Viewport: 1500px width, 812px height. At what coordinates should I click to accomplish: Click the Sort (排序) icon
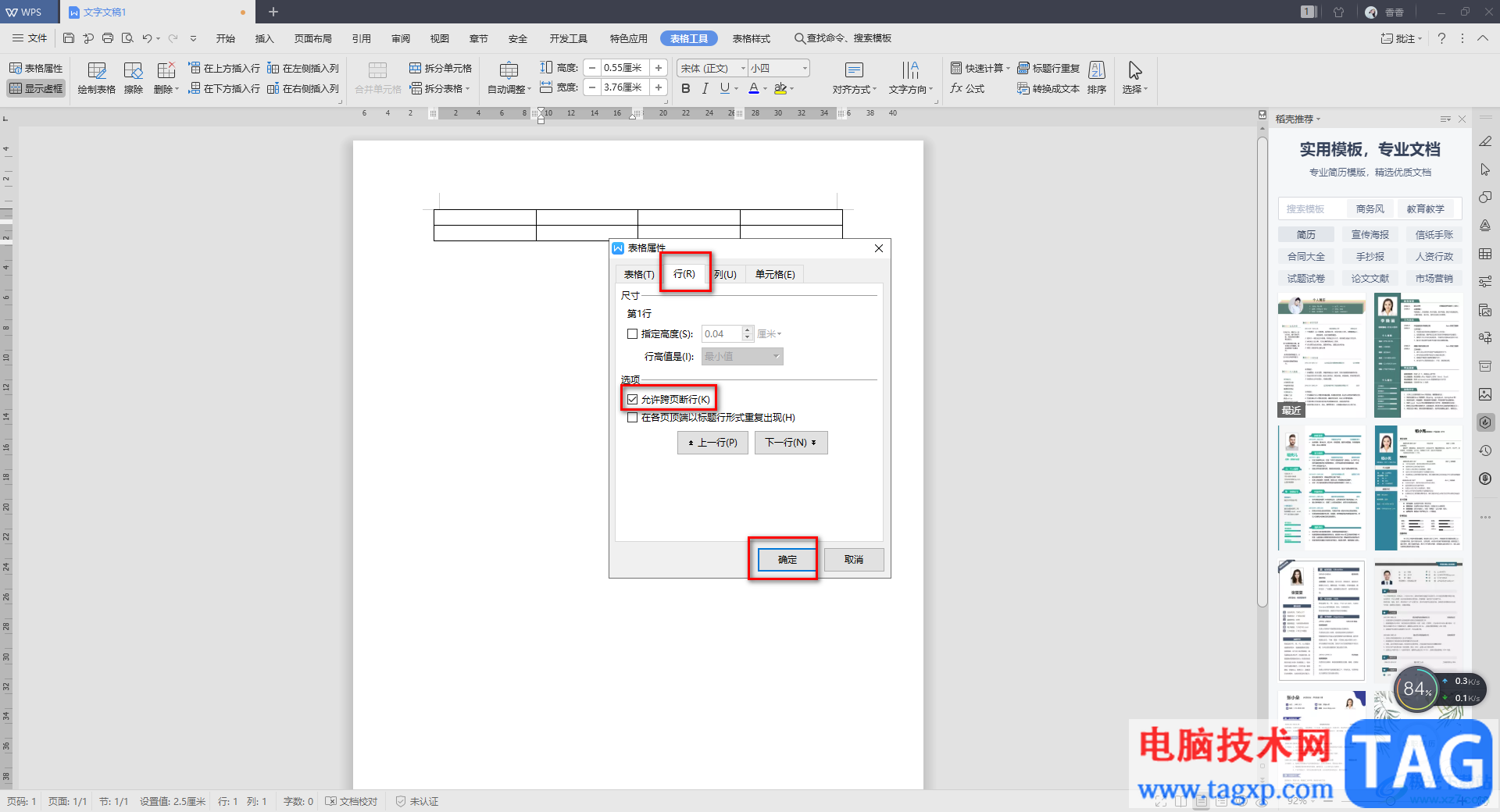pyautogui.click(x=1097, y=77)
